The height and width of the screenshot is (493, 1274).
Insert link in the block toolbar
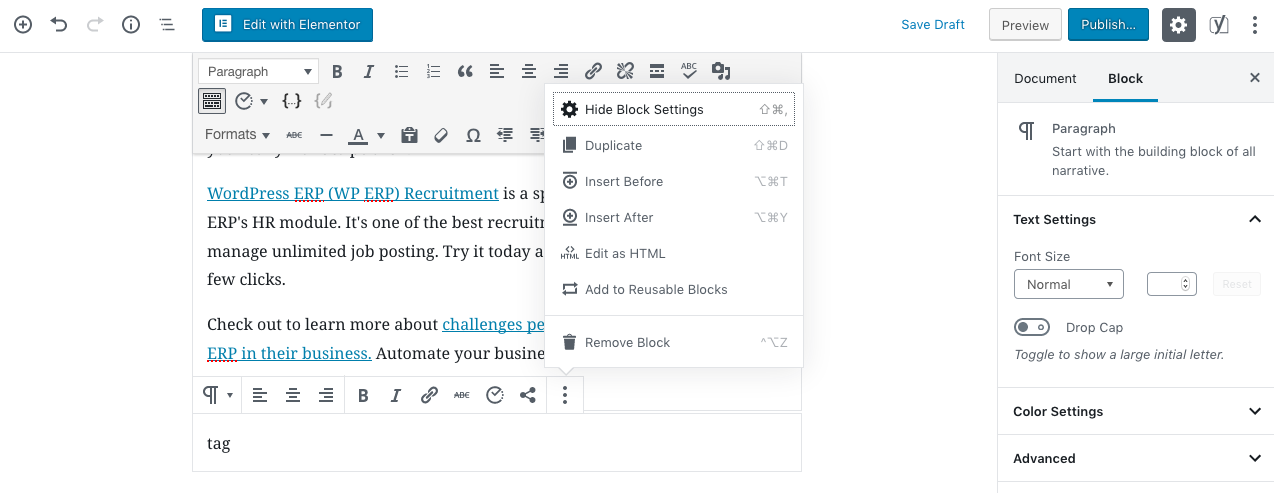coord(429,395)
